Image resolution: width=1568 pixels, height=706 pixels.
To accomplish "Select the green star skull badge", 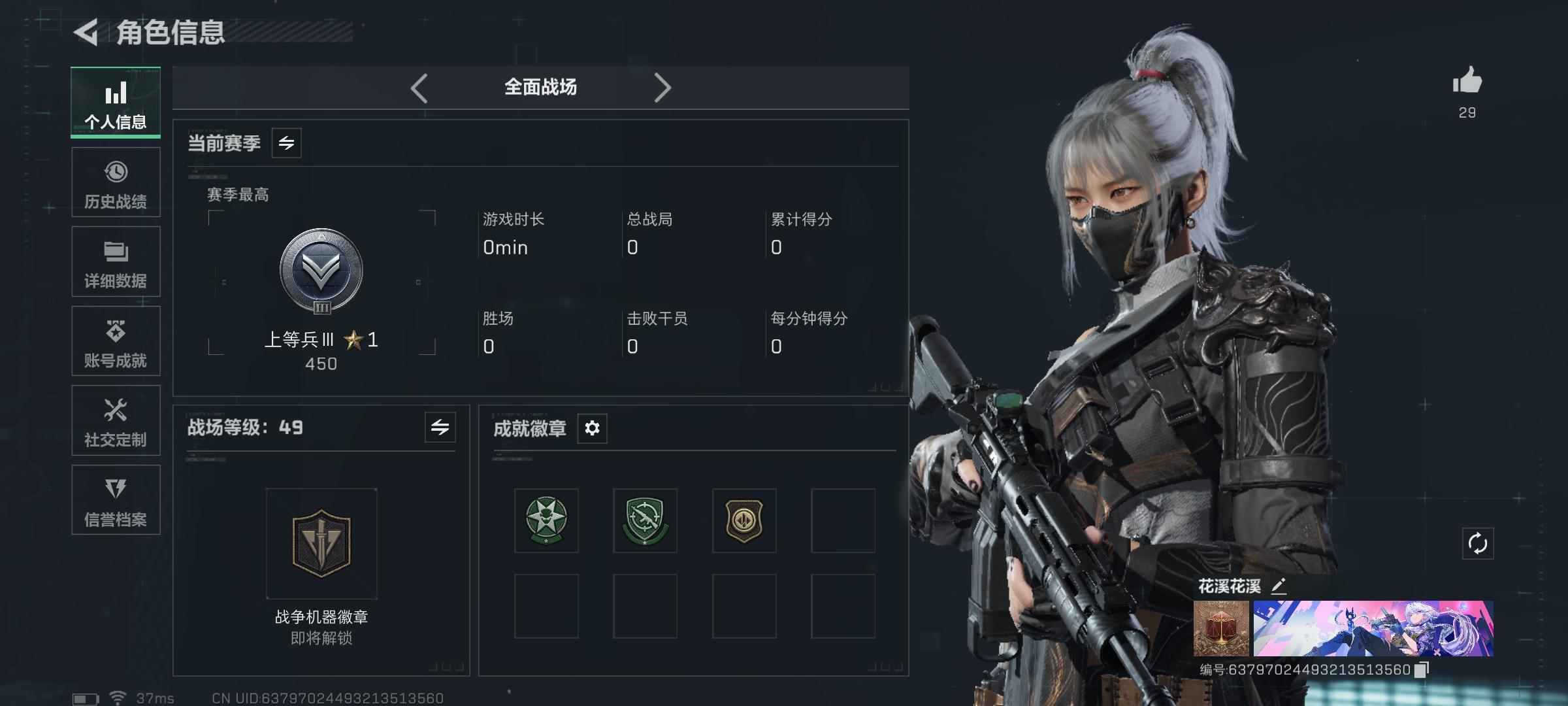I will pyautogui.click(x=546, y=520).
